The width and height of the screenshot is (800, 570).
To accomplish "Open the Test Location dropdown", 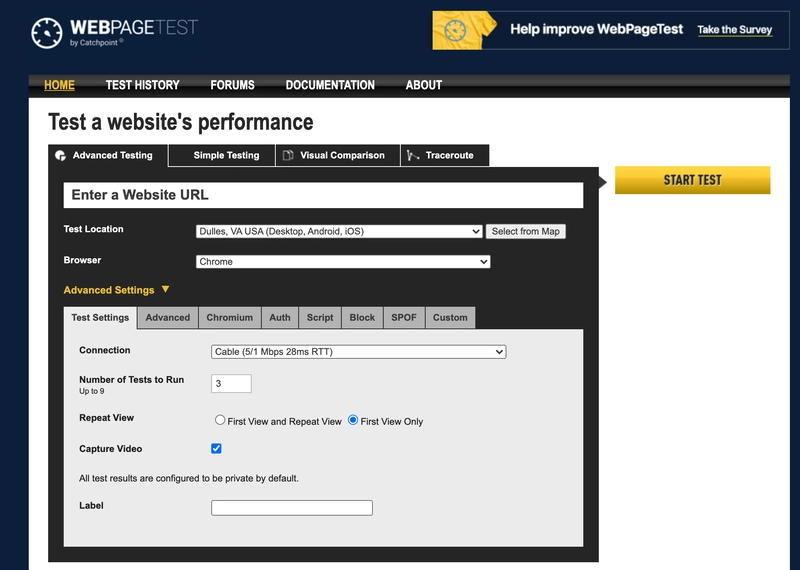I will [x=339, y=231].
